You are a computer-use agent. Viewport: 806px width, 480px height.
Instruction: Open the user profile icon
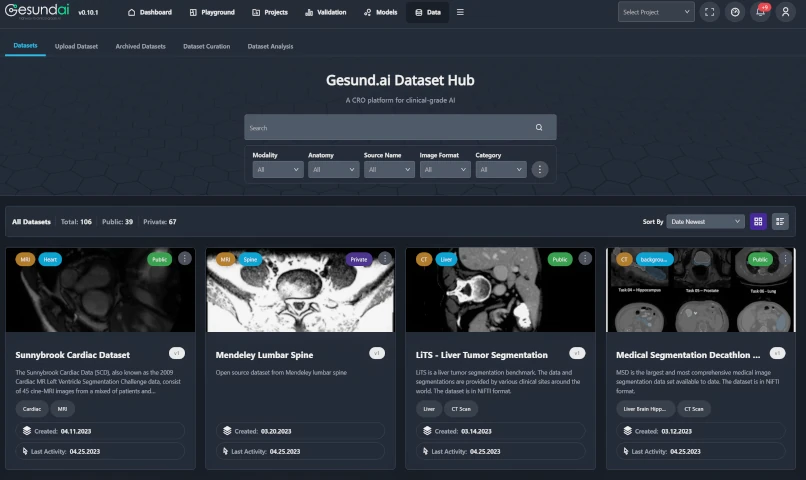[785, 12]
